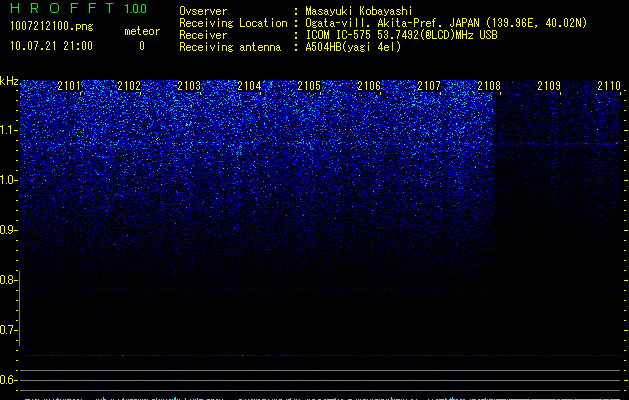Screen dimensions: 629x400
Task: Click the date stamp 10.07.21 21:00
Action: 51,46
